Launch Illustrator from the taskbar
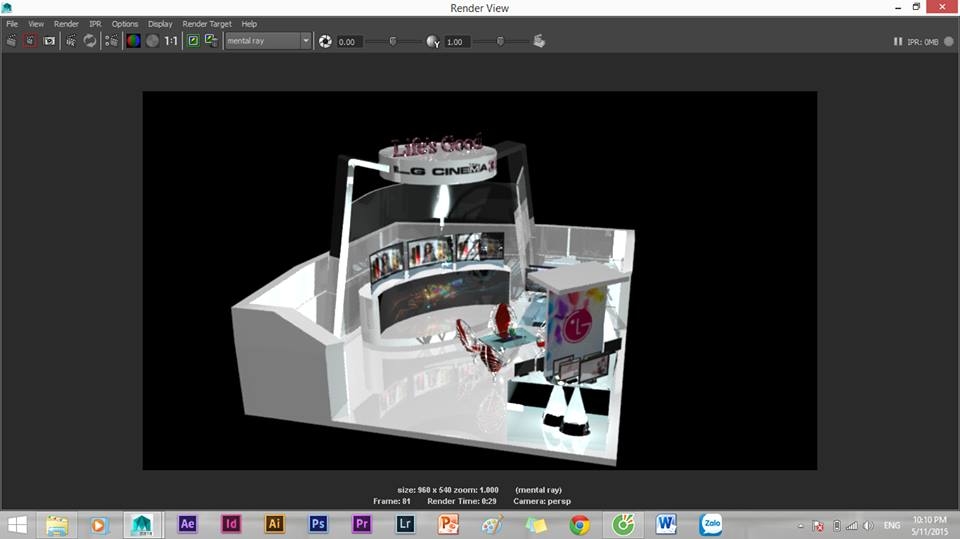The image size is (960, 539). [274, 524]
